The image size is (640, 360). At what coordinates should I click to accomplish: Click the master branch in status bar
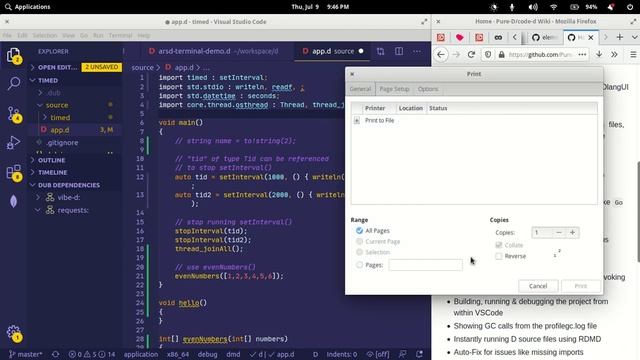pyautogui.click(x=25, y=354)
